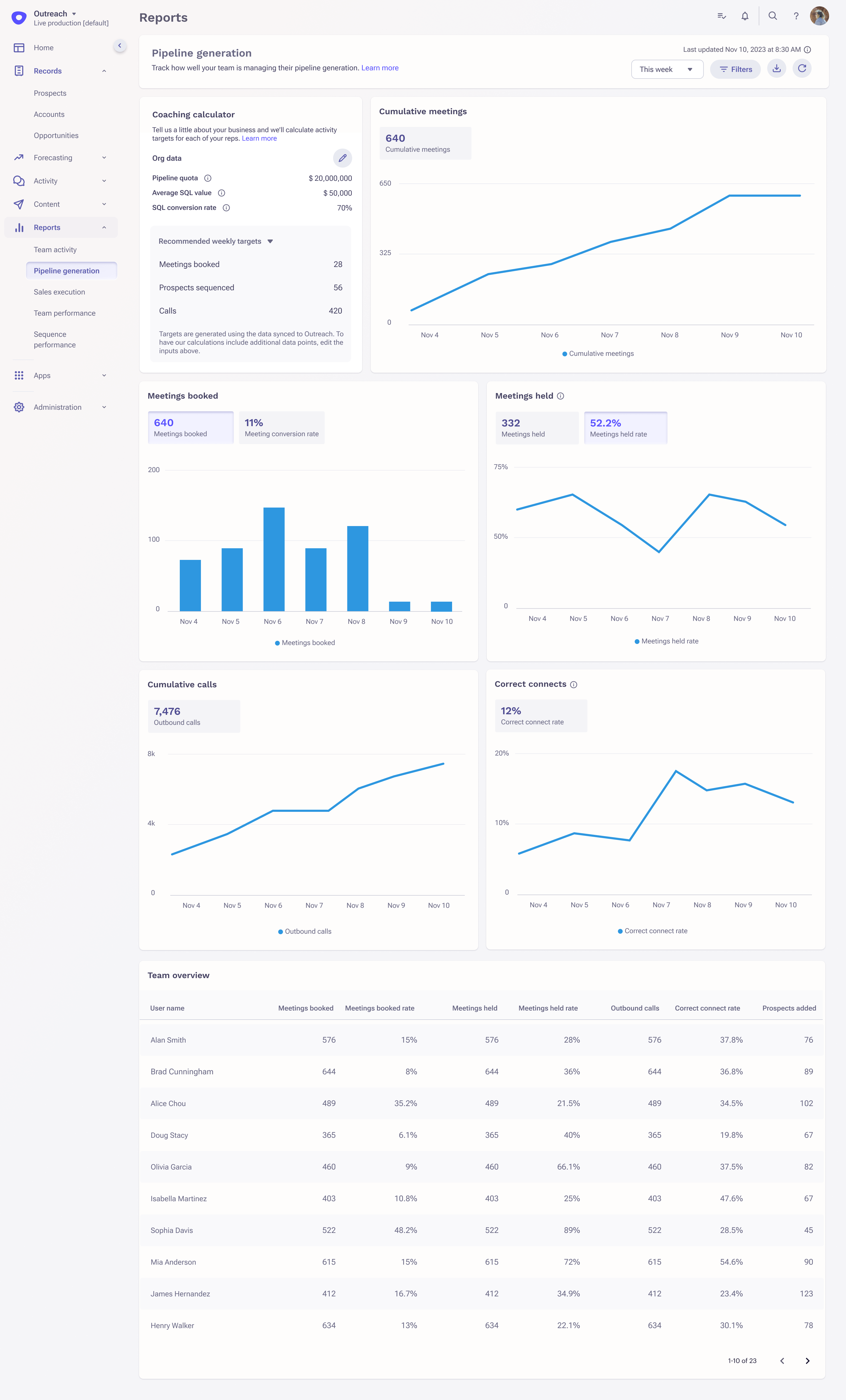Select the Meetings held metric card
Screen dimensions: 846x1400
click(536, 428)
